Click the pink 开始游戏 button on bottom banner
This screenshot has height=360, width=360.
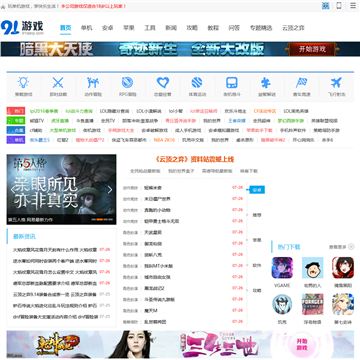coord(302,345)
